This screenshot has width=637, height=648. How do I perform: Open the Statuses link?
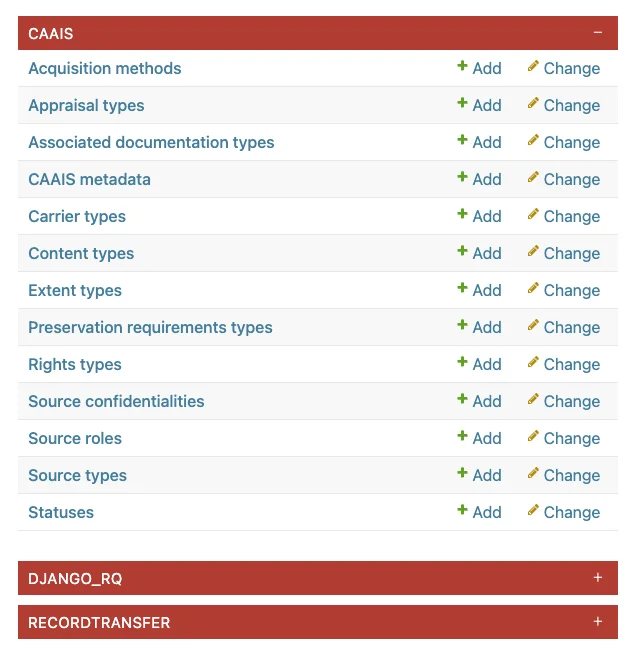click(x=61, y=512)
